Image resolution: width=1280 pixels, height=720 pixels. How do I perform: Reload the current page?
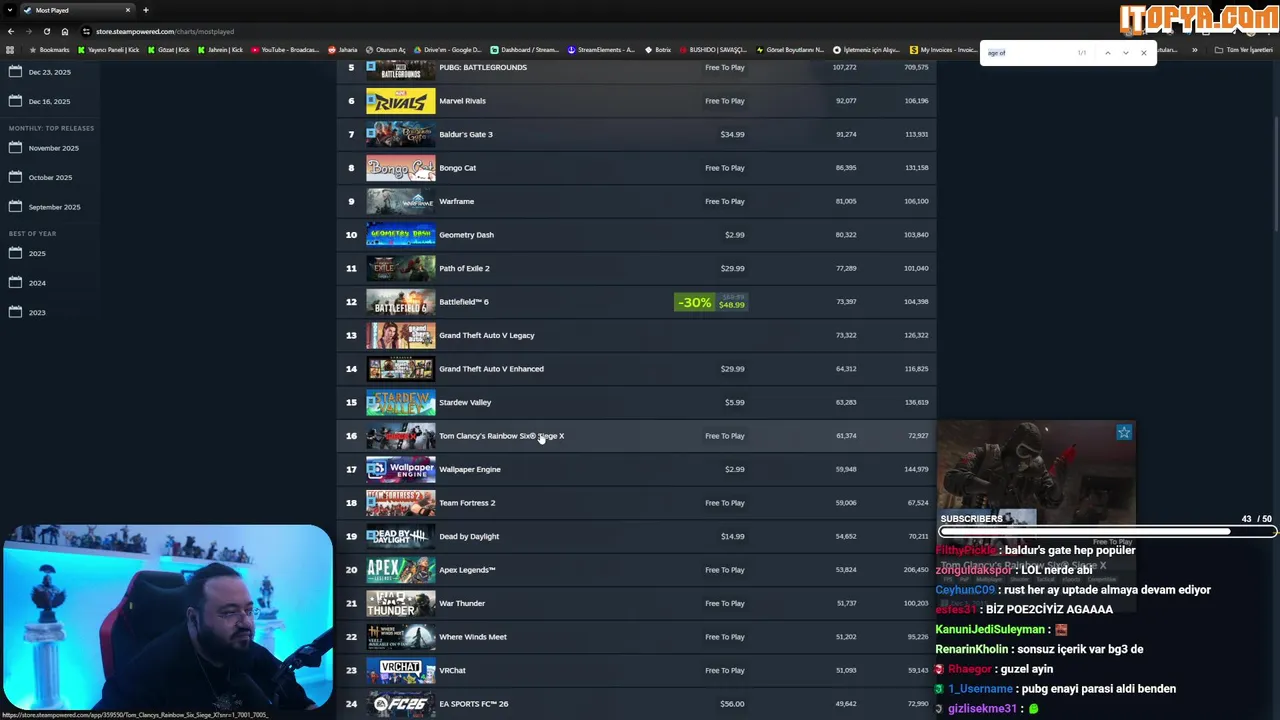point(47,31)
